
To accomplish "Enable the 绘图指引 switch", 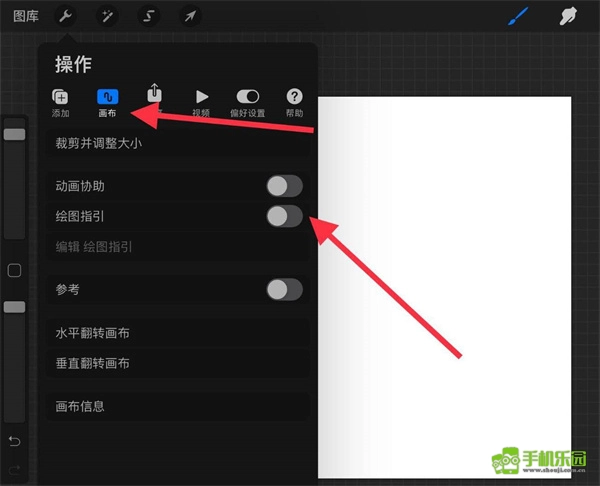I will coord(284,216).
